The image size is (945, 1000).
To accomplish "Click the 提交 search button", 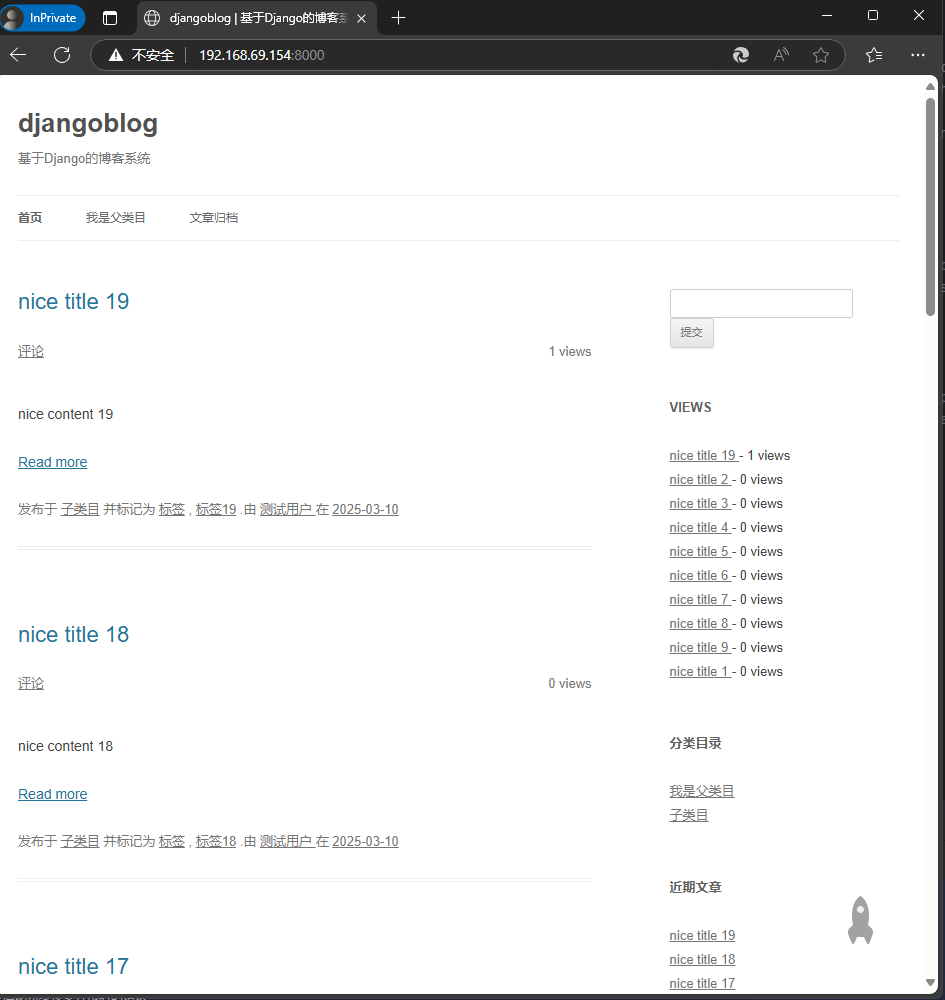I will (691, 332).
